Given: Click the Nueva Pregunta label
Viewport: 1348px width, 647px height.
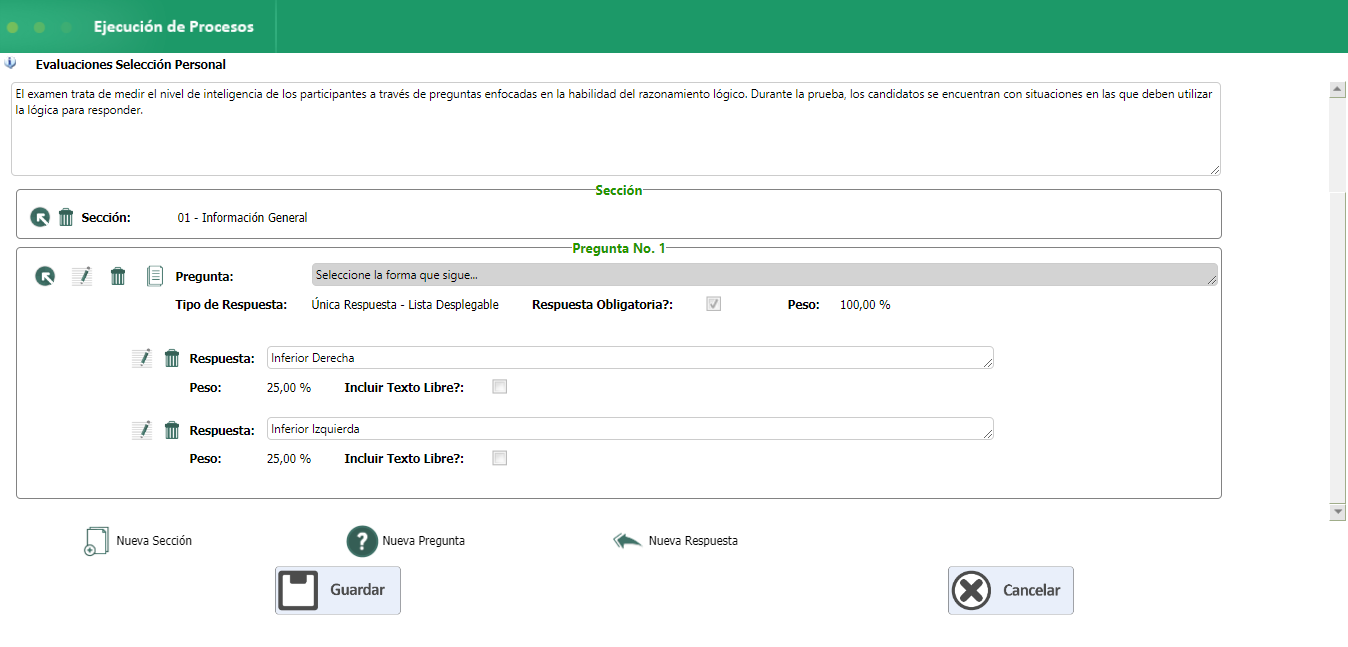Looking at the screenshot, I should [x=423, y=541].
